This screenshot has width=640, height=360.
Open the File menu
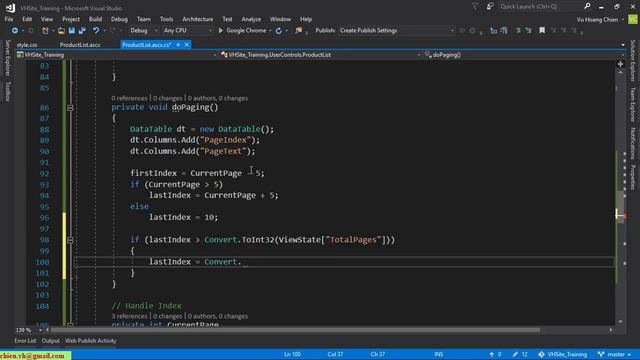[9, 19]
